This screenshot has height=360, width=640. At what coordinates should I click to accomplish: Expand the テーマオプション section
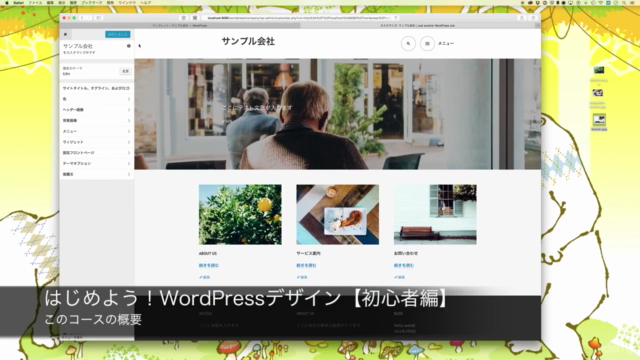(x=97, y=163)
